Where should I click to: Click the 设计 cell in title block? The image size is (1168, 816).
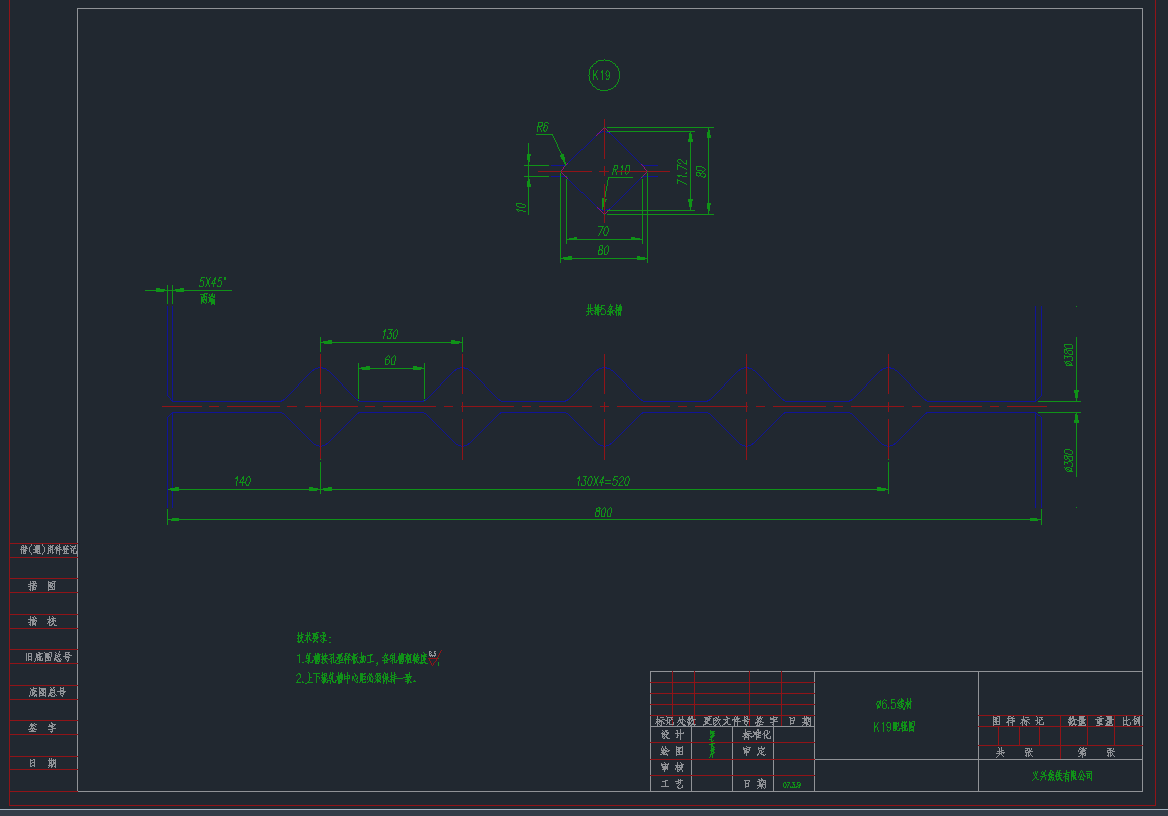tap(672, 735)
